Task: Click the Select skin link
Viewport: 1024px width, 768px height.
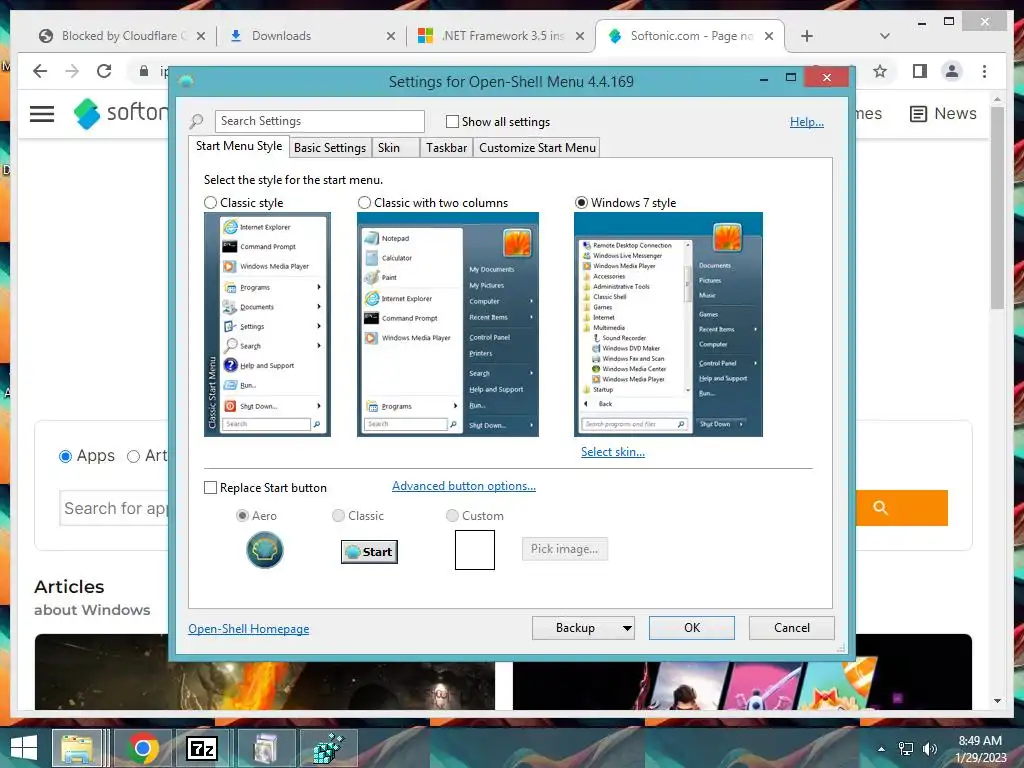Action: [613, 452]
